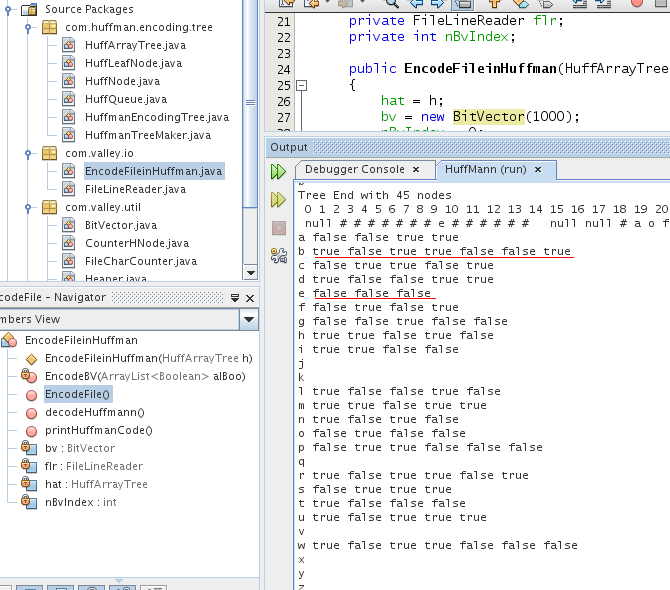Click Projects tree scrollbar down arrow
670x590 pixels.
(251, 273)
